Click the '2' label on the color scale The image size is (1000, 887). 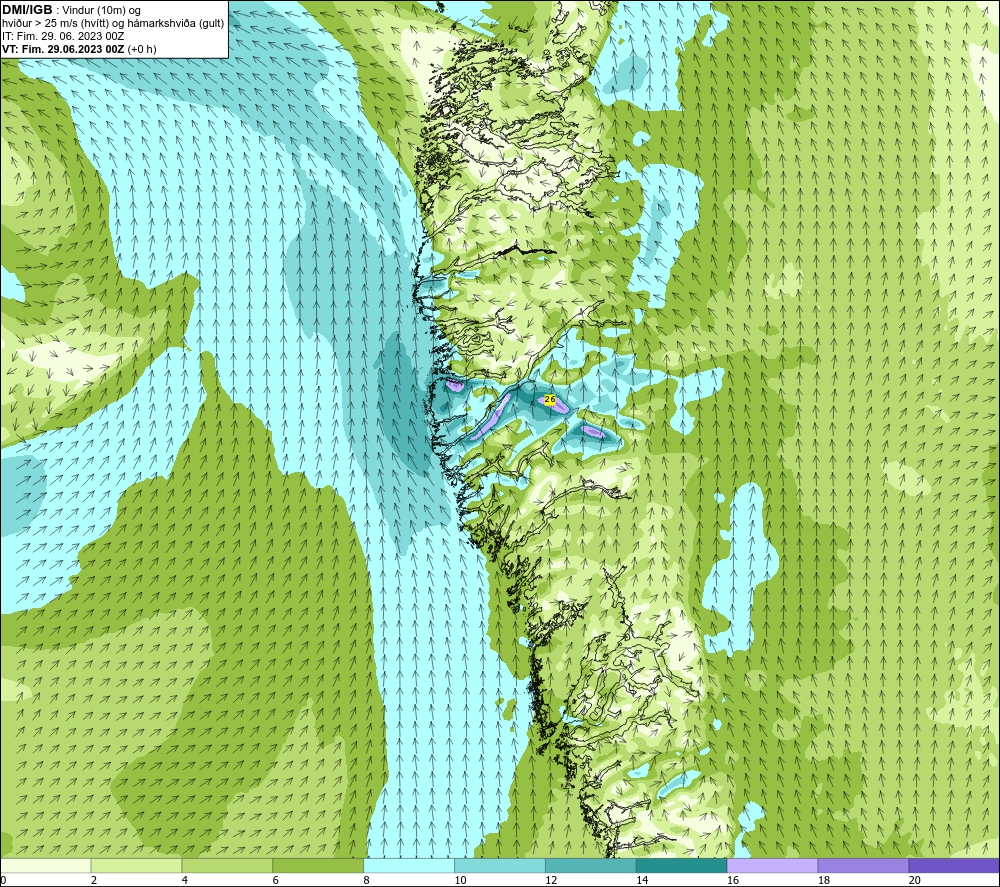tap(94, 880)
